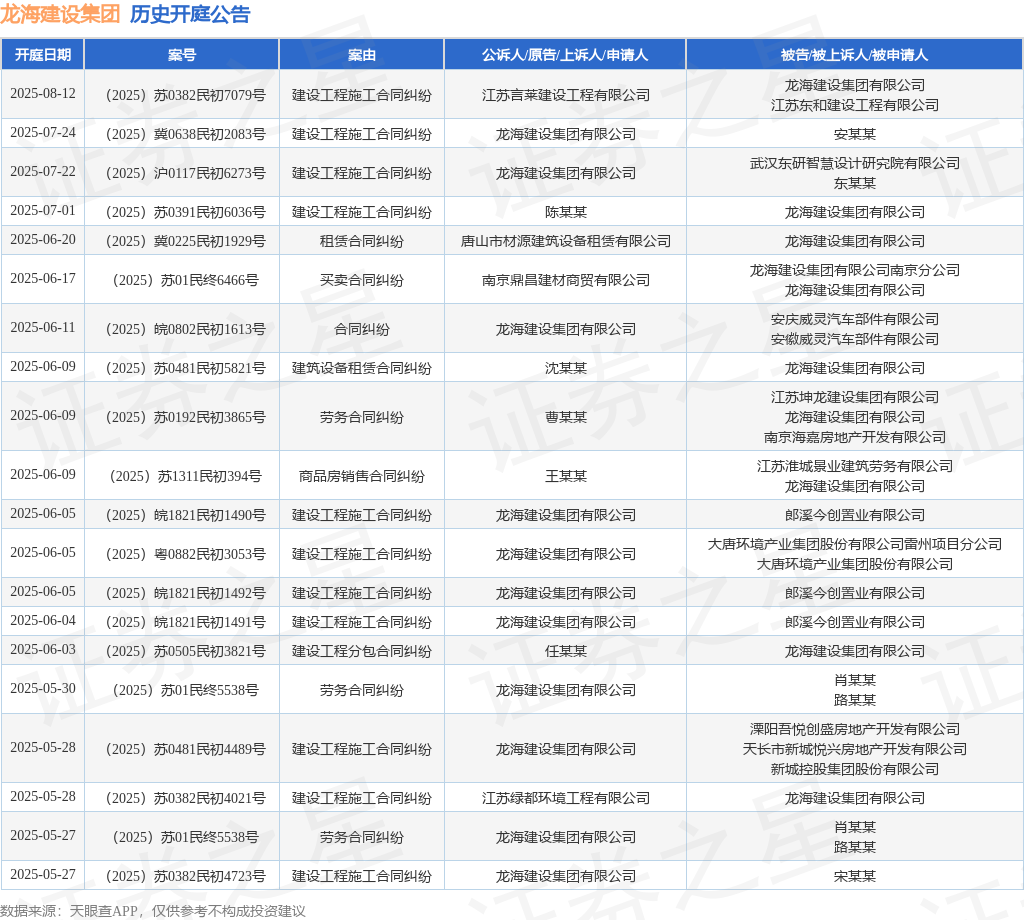1024x920 pixels.
Task: Click plaintiff 江苏言莱建设工程有限公司
Action: tap(566, 95)
